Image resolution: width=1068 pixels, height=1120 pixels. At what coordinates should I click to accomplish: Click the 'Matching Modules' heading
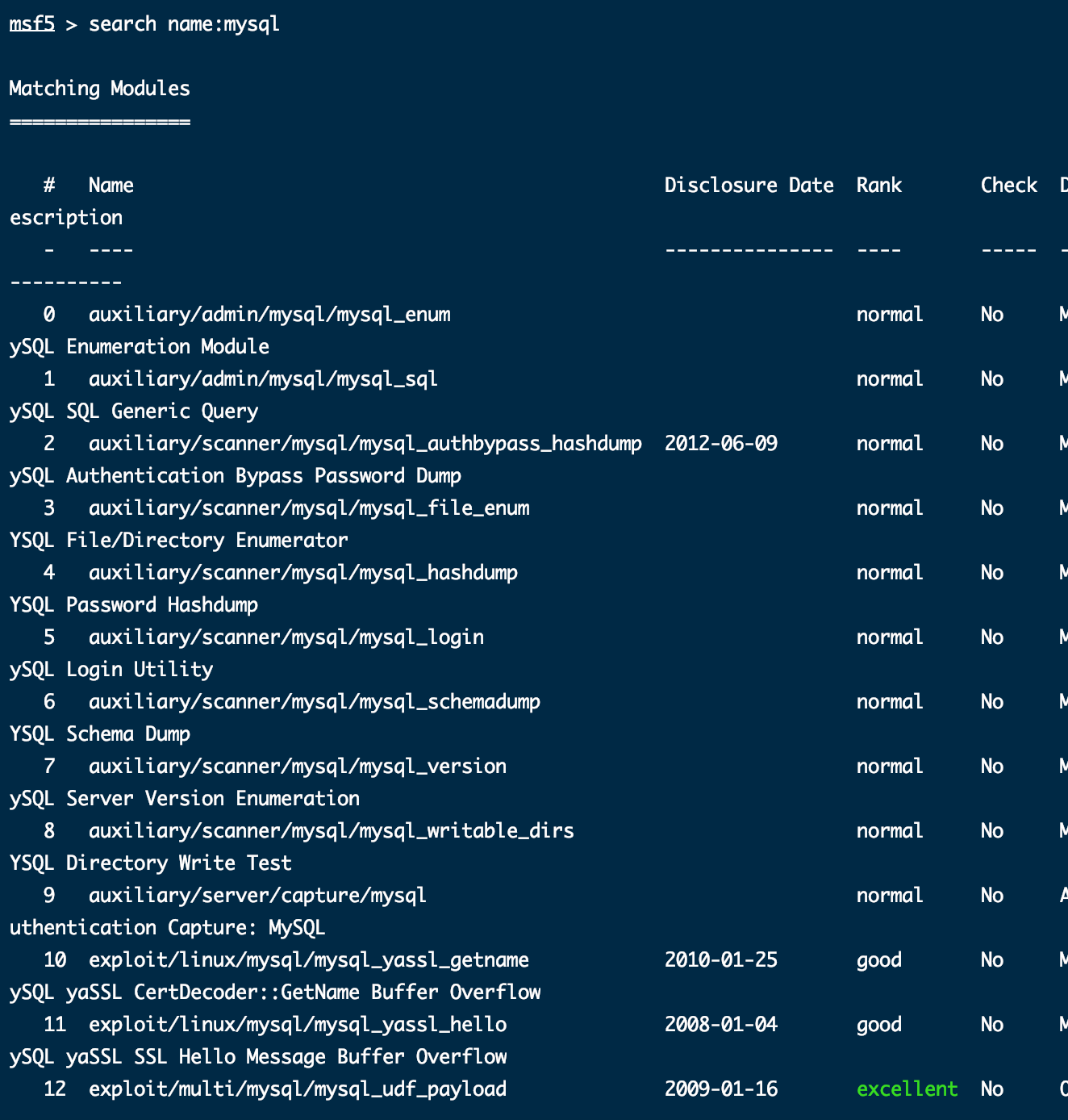100,89
